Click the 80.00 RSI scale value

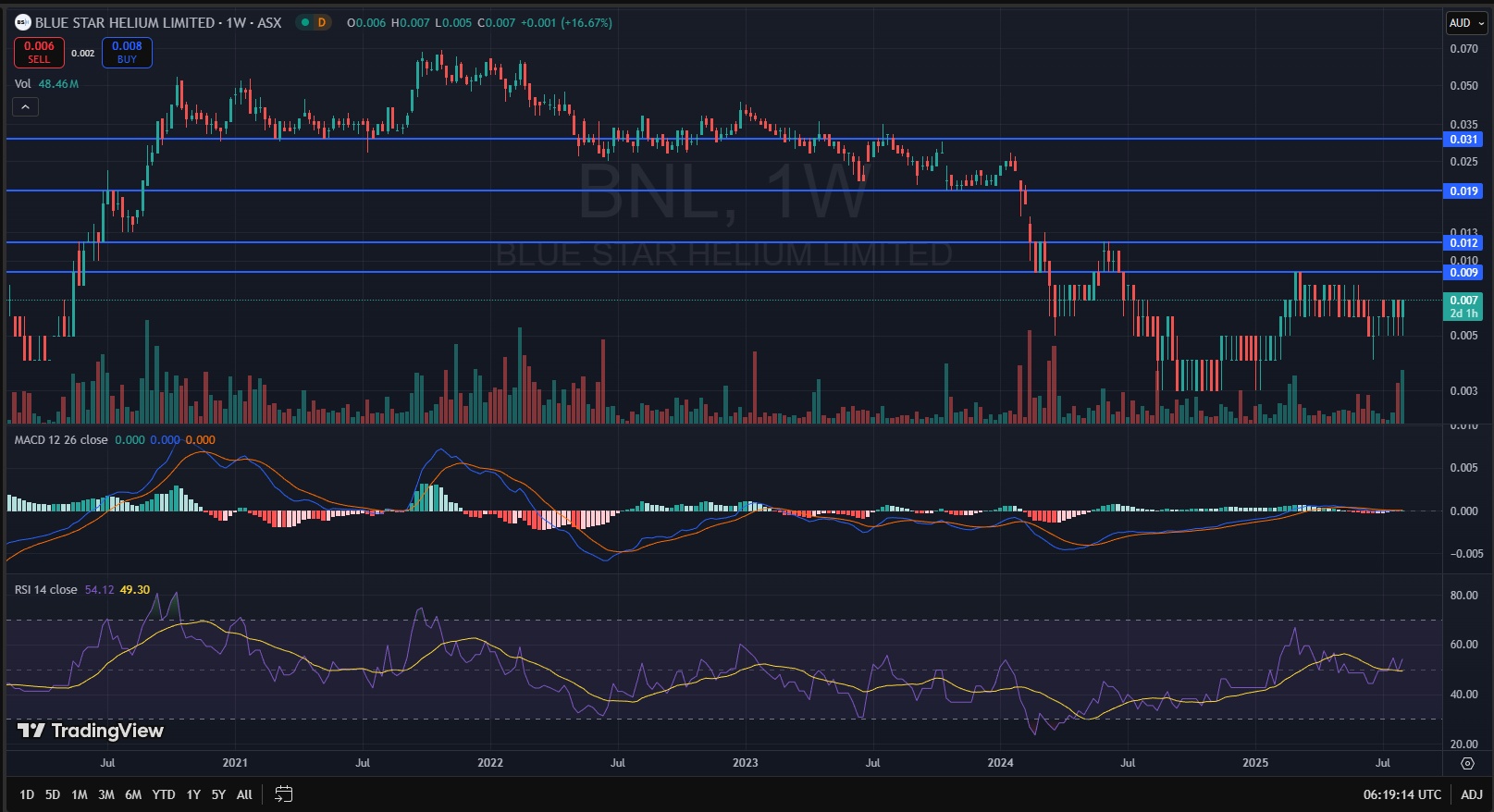coord(1464,596)
